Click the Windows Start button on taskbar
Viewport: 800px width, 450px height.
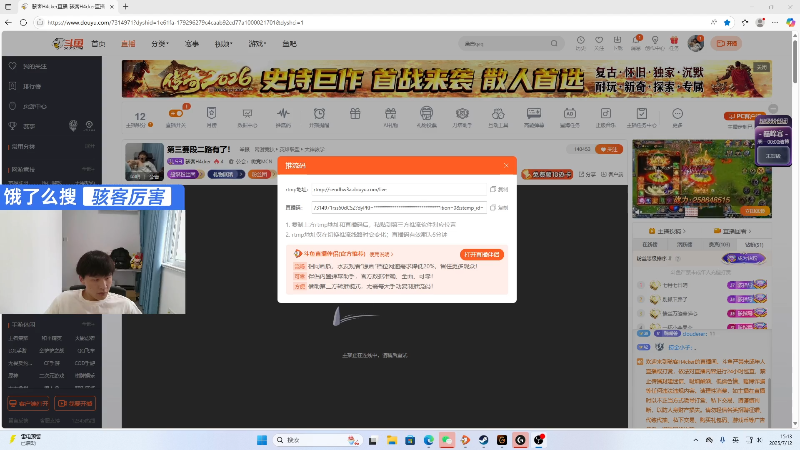[x=262, y=440]
